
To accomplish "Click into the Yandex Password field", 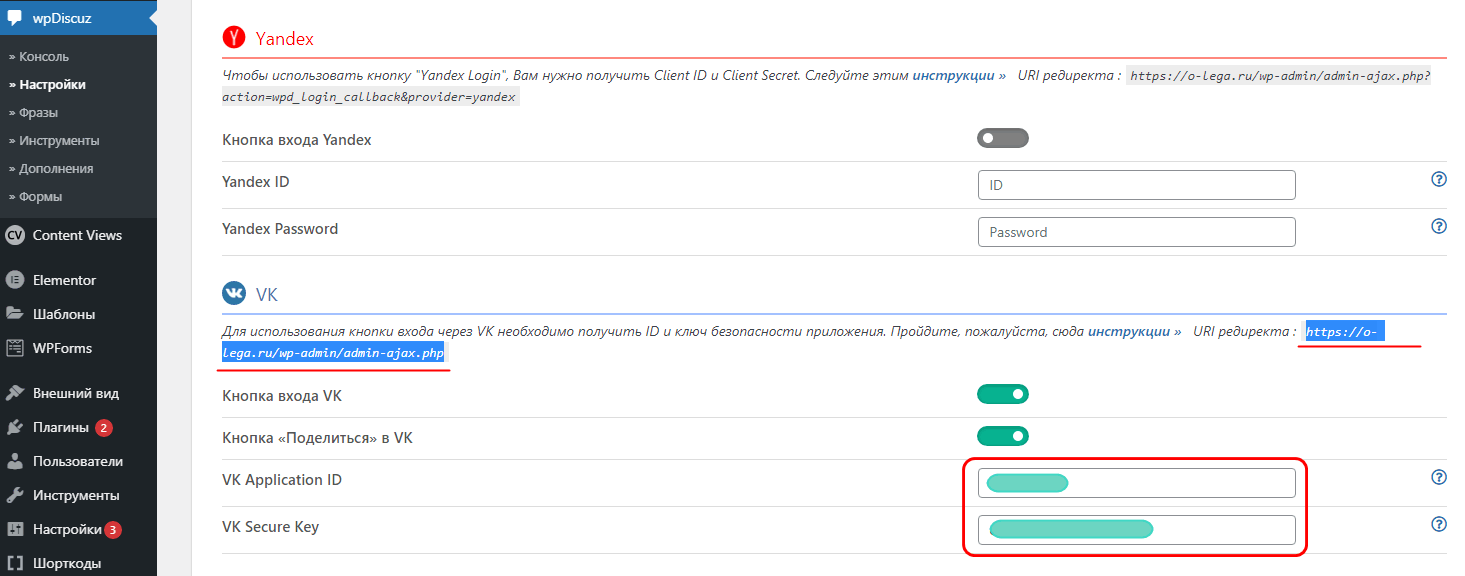I will pos(1136,232).
